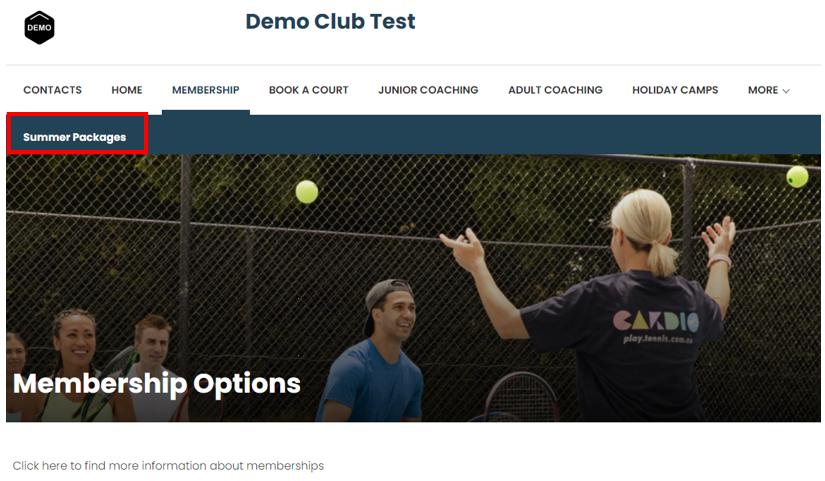Go to the HOME page
This screenshot has height=481, width=825.
point(127,90)
